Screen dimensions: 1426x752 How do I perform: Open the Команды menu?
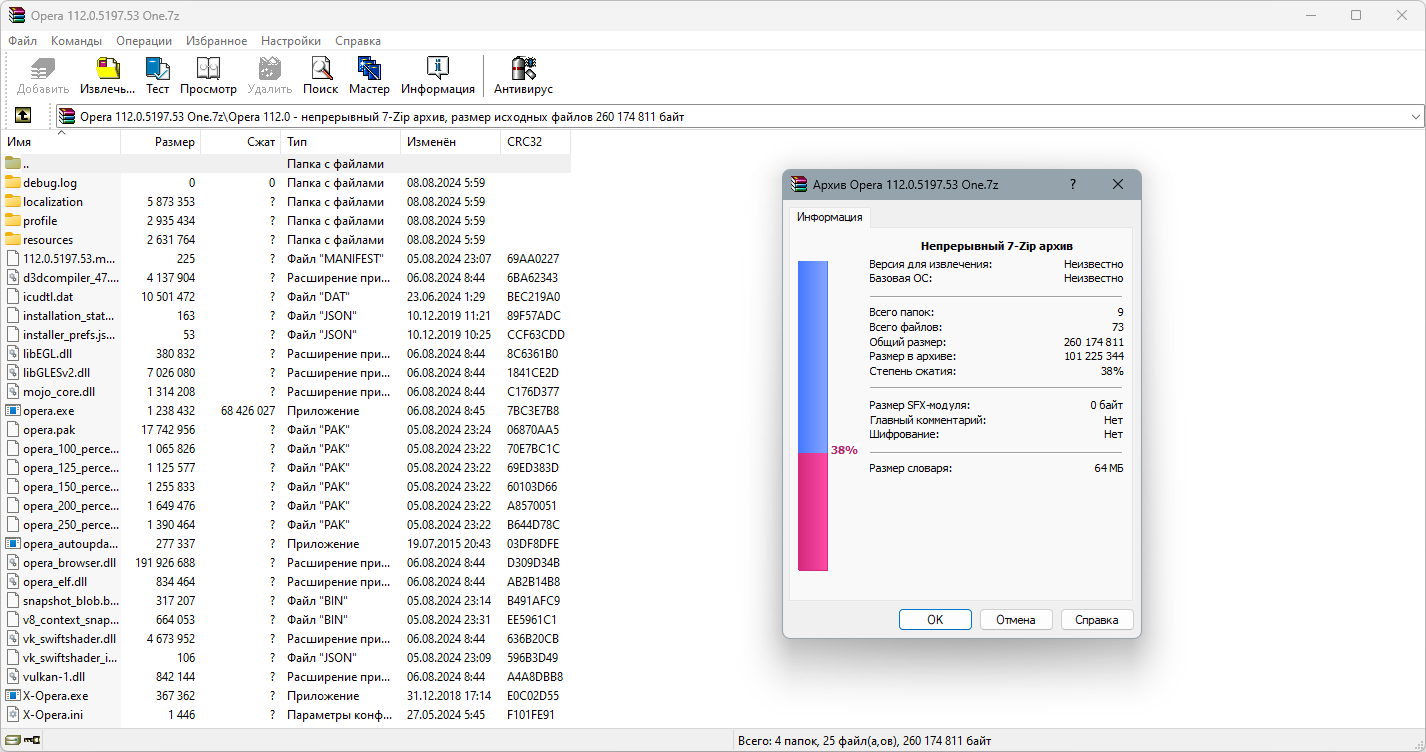pos(76,41)
